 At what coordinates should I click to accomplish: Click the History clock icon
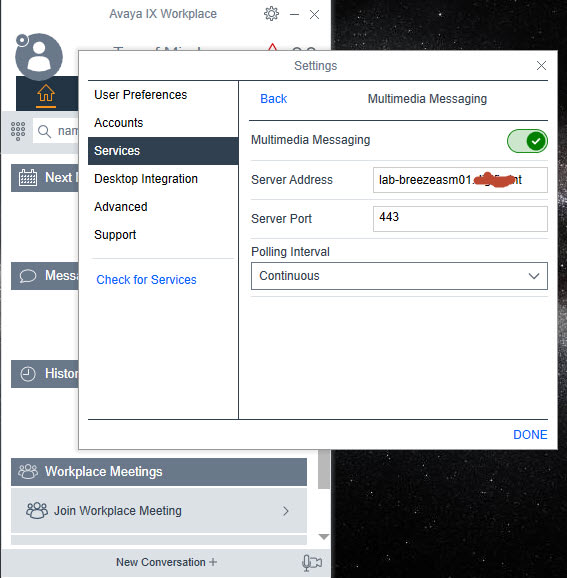click(28, 374)
